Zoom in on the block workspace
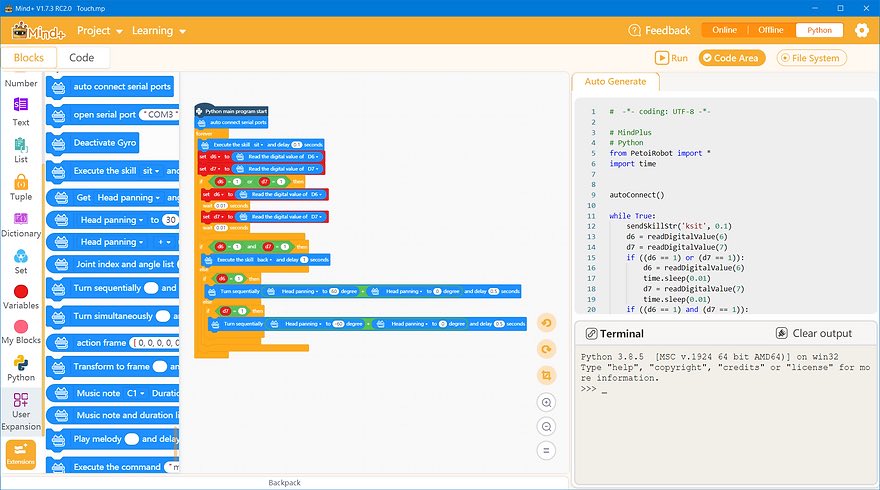 tap(546, 401)
